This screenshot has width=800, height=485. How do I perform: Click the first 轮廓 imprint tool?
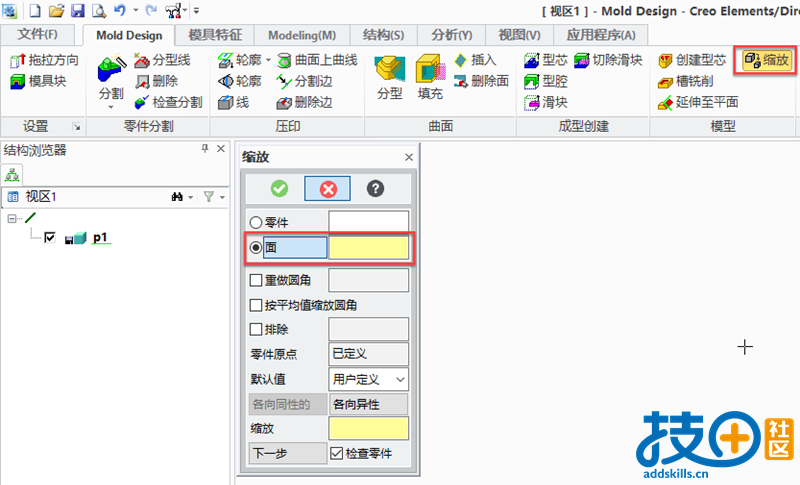[x=239, y=60]
